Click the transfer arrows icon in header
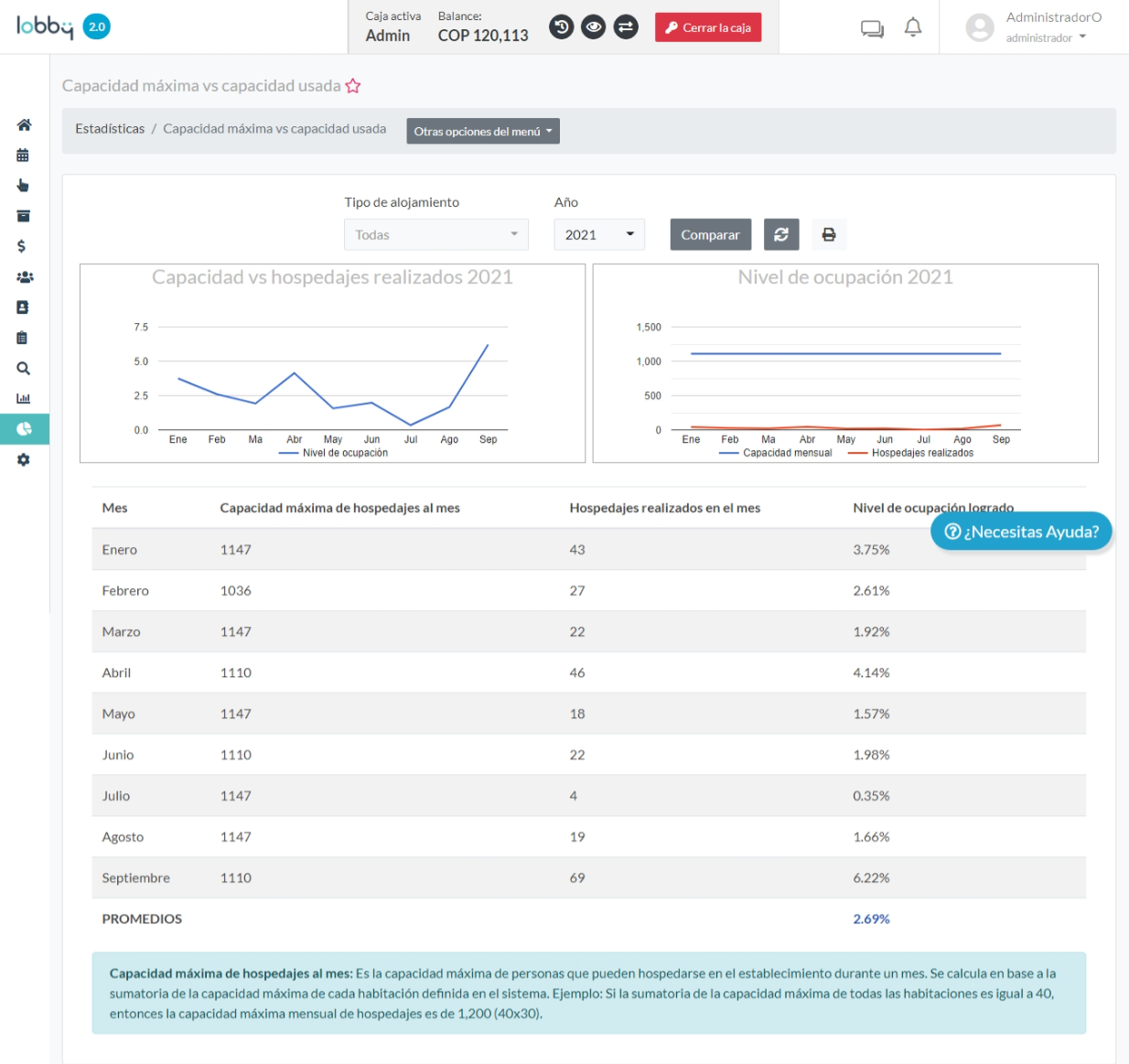This screenshot has height=1064, width=1129. click(x=626, y=27)
